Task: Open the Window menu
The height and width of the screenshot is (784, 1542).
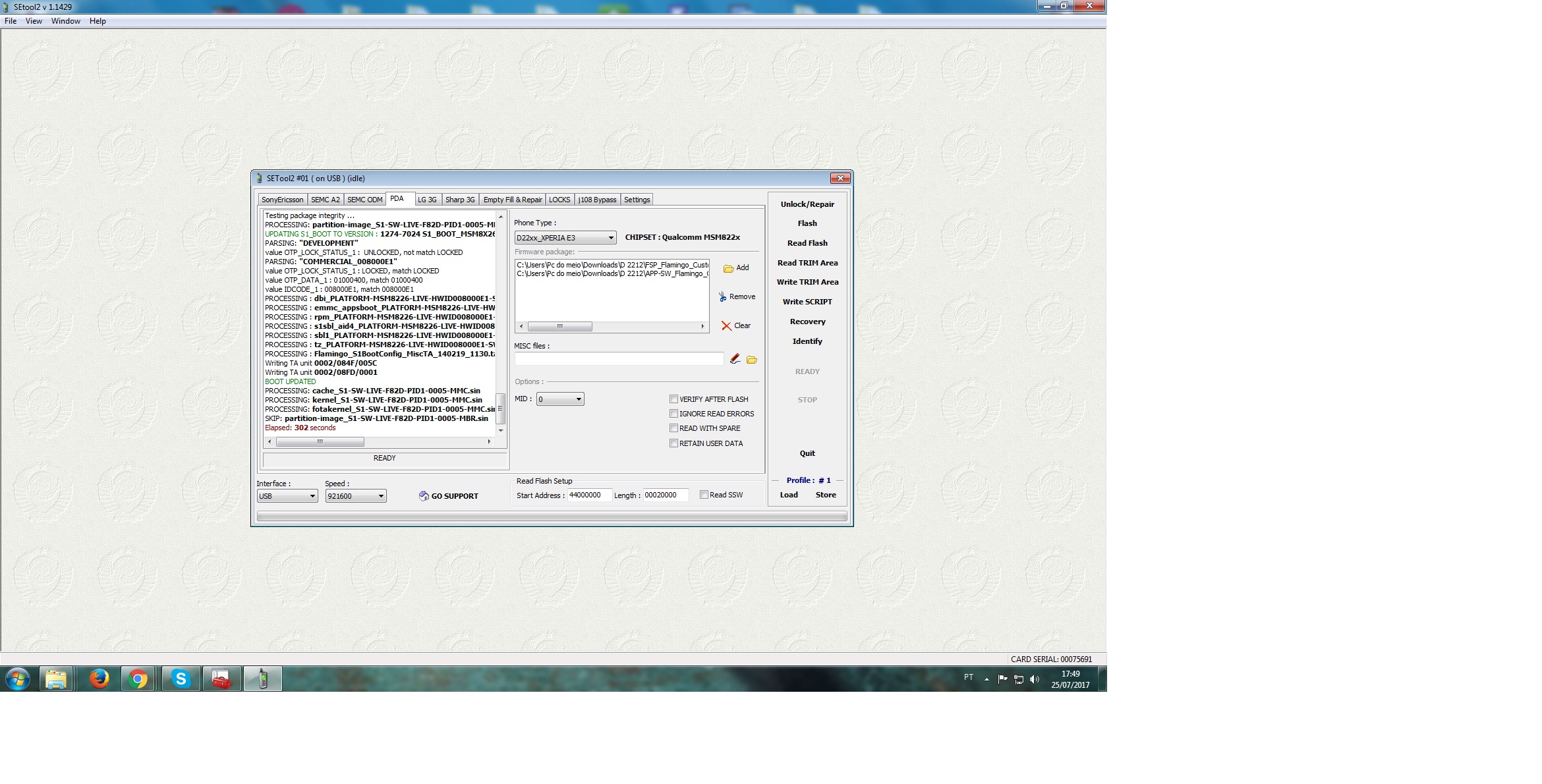Action: point(66,21)
